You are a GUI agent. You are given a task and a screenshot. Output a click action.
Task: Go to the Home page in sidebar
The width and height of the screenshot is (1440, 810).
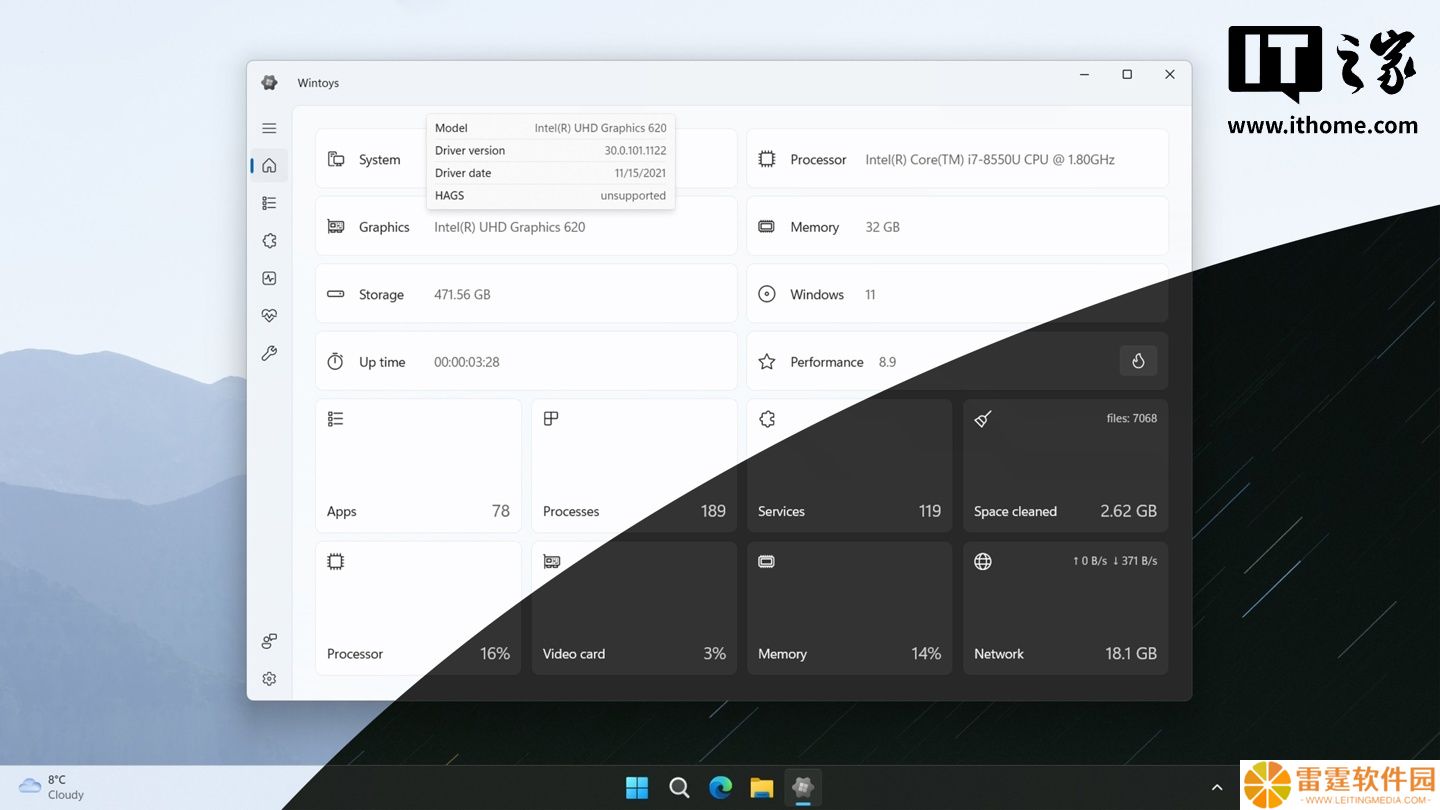[269, 166]
